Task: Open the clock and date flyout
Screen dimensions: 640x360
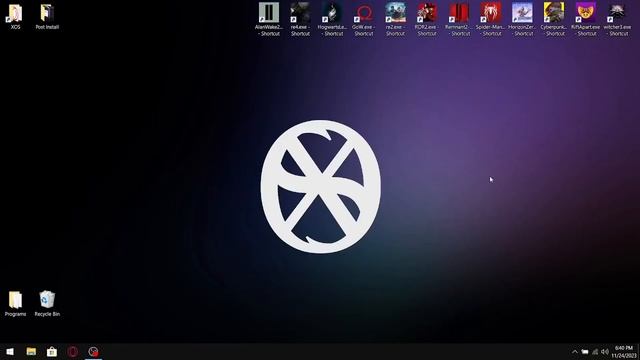Action: (x=623, y=352)
